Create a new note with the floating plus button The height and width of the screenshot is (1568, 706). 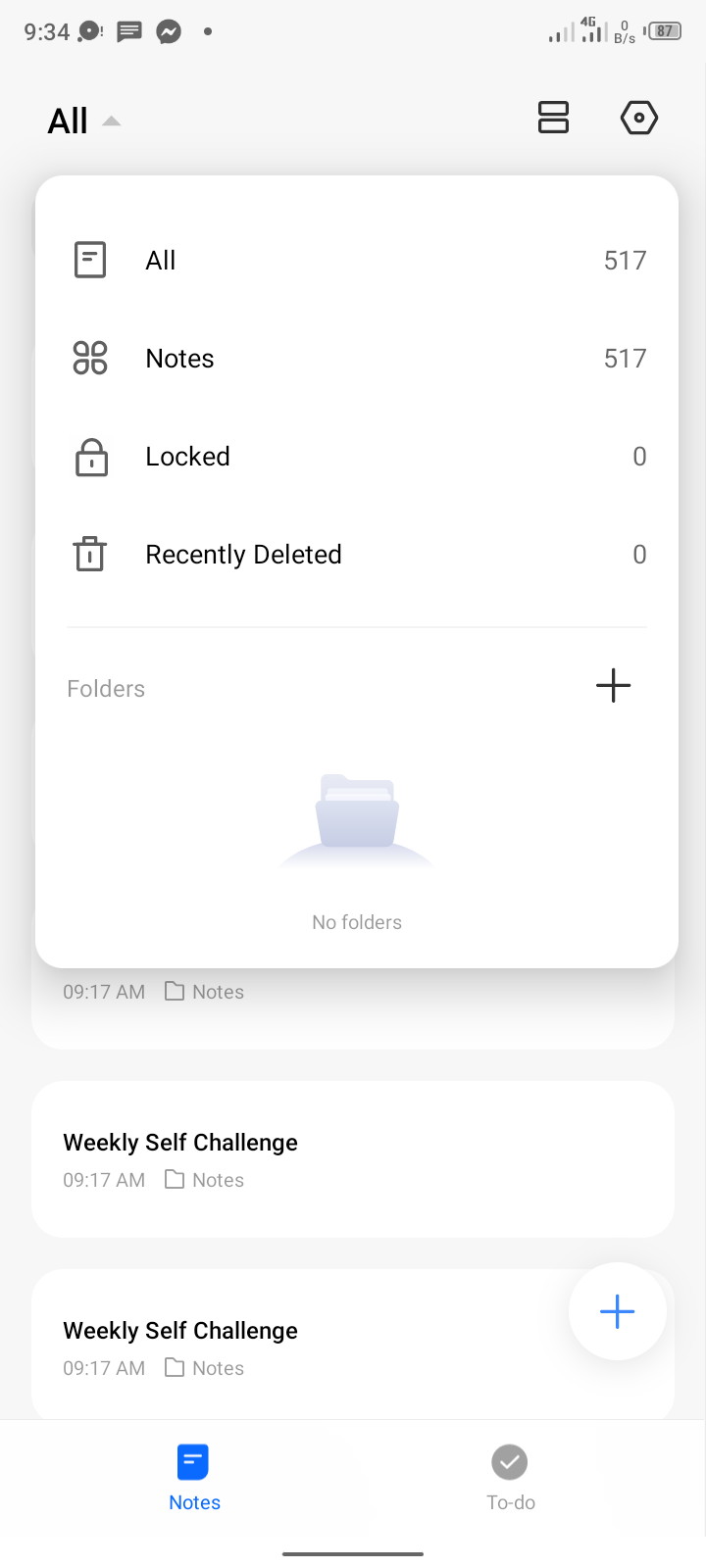point(618,1311)
